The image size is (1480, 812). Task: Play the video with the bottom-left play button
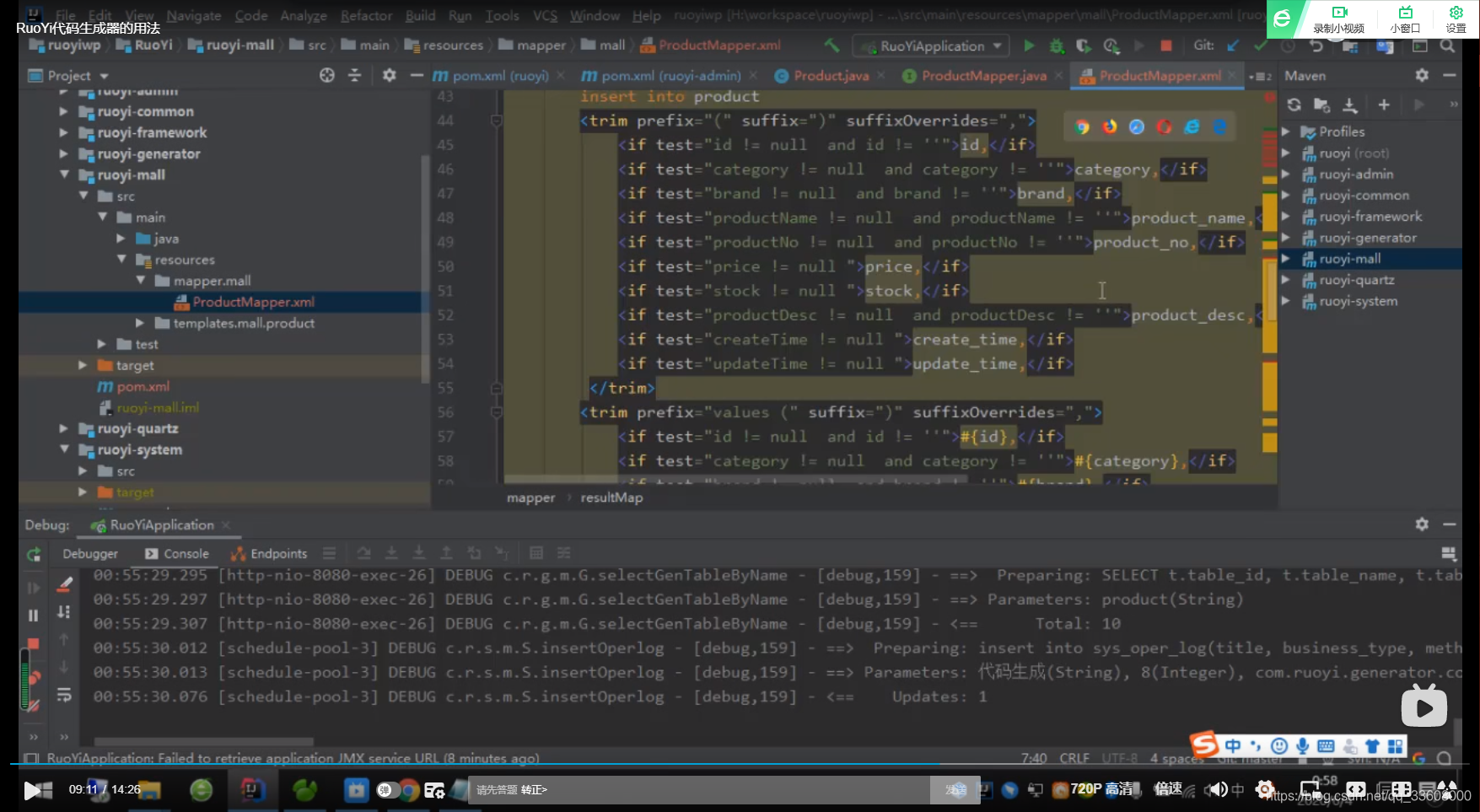(34, 790)
